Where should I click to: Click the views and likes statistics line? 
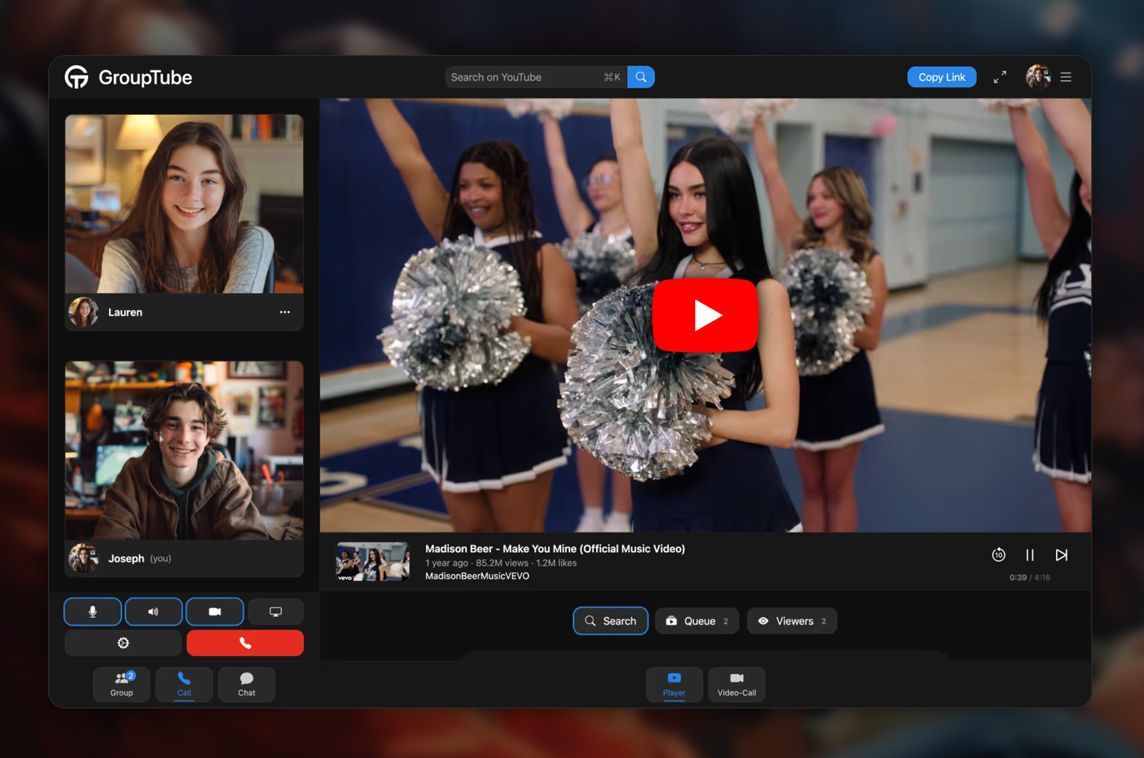(501, 562)
